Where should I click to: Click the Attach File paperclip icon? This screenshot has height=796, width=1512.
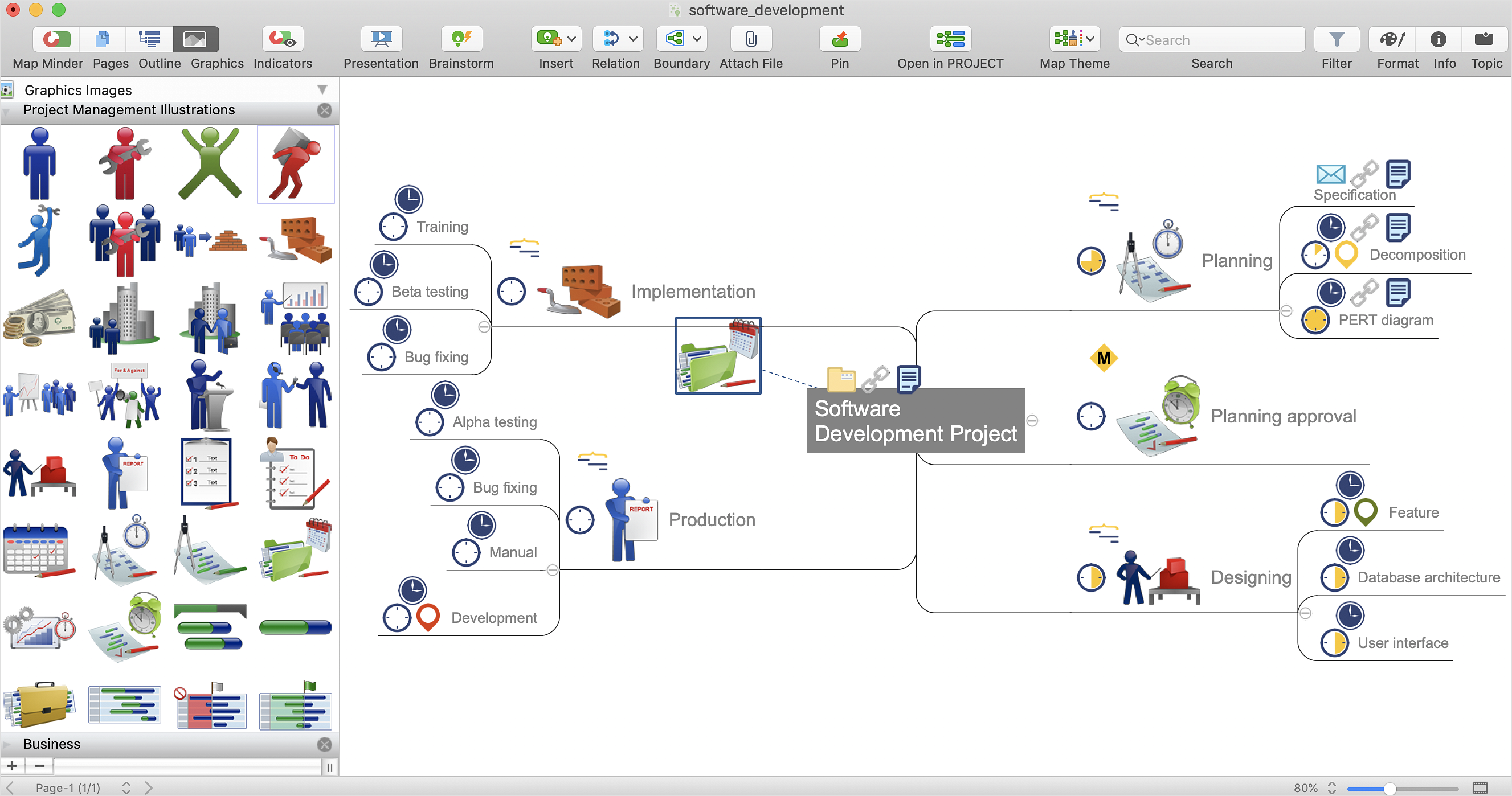[750, 39]
